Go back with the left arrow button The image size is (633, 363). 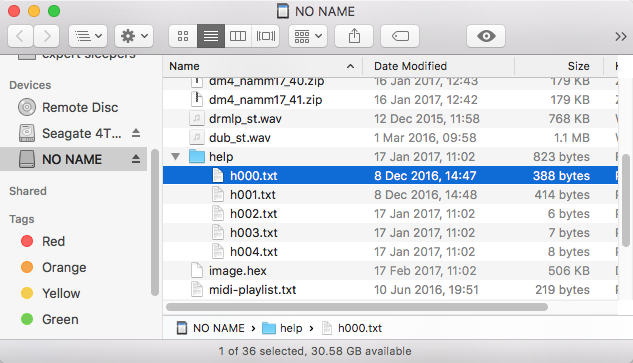pyautogui.click(x=20, y=36)
